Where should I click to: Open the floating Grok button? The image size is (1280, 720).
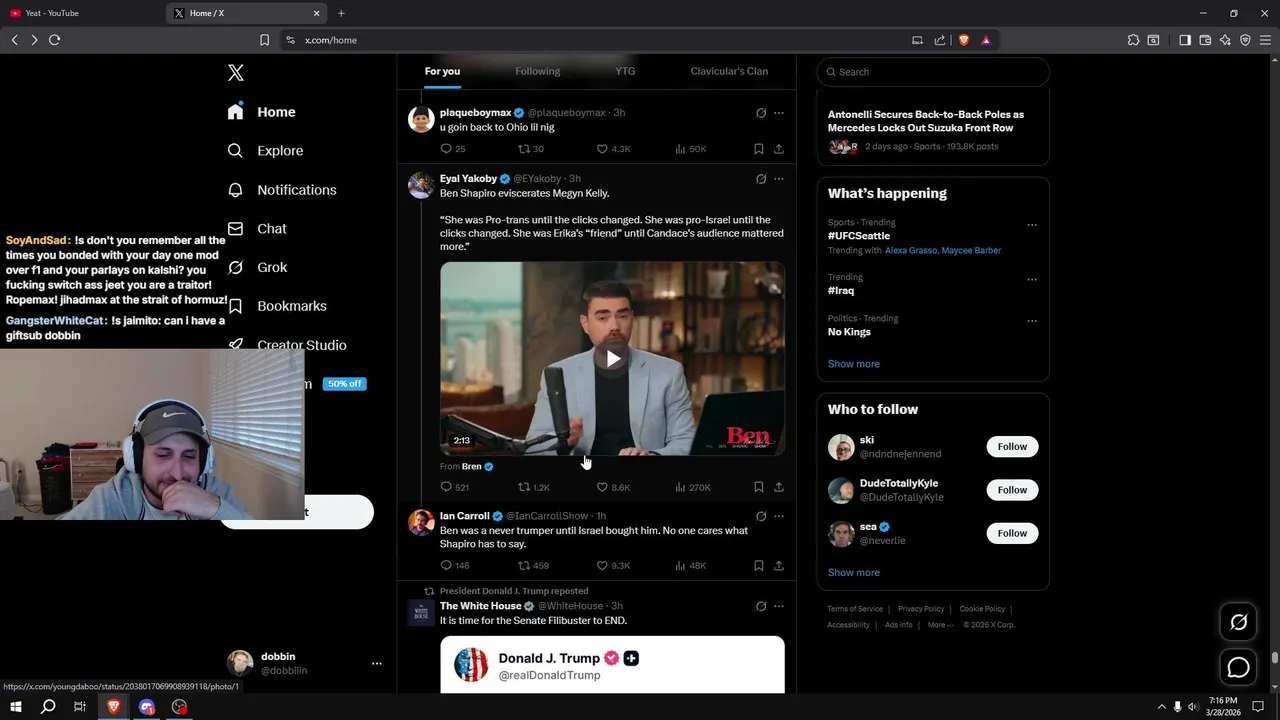click(1238, 623)
